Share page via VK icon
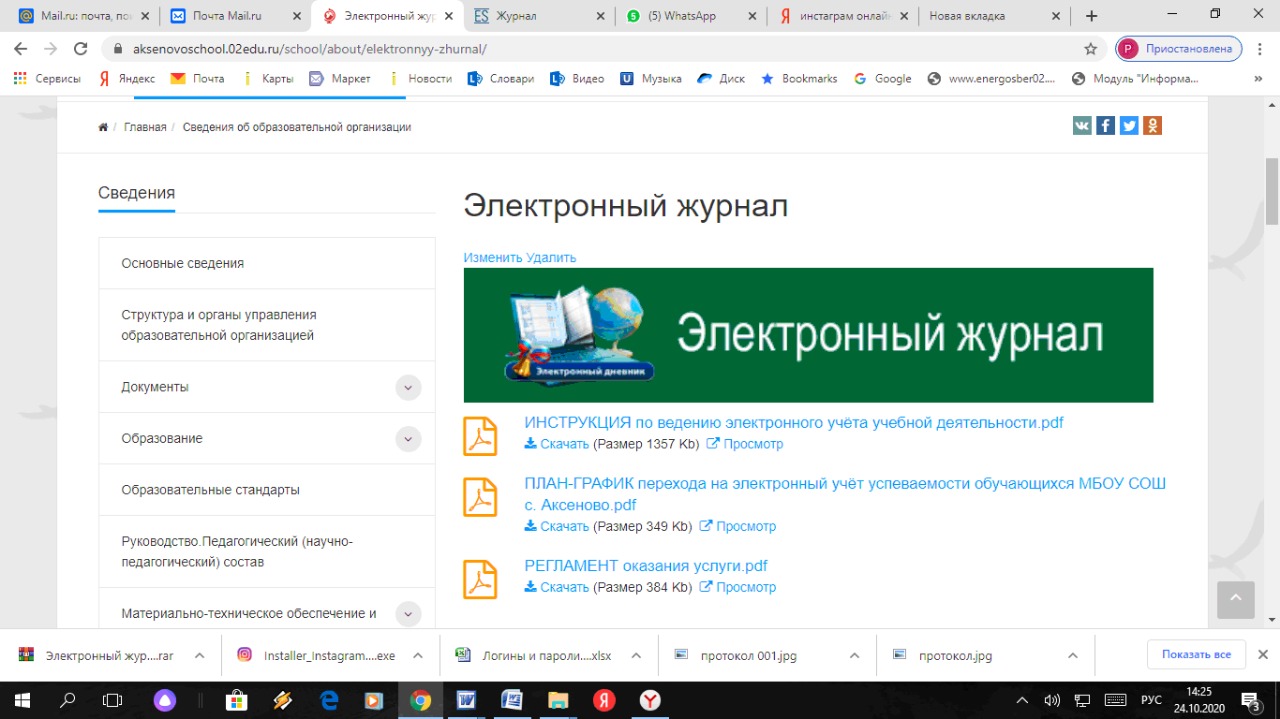This screenshot has width=1280, height=719. [x=1082, y=125]
